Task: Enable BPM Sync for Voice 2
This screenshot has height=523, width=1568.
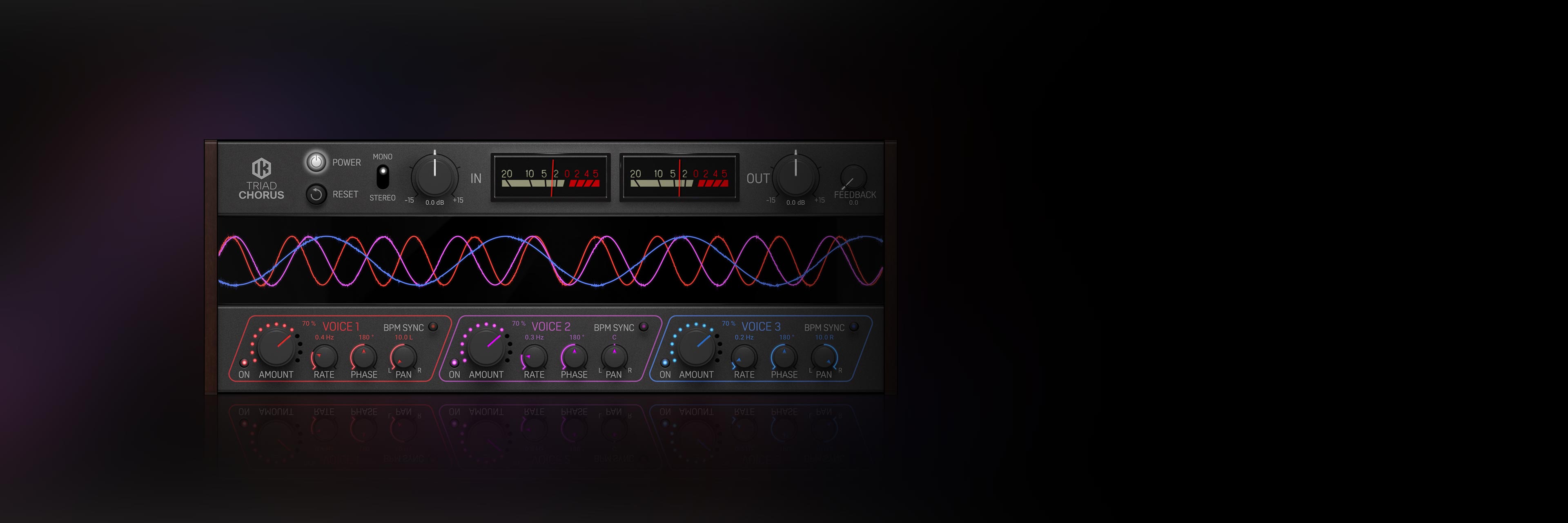Action: coord(644,327)
